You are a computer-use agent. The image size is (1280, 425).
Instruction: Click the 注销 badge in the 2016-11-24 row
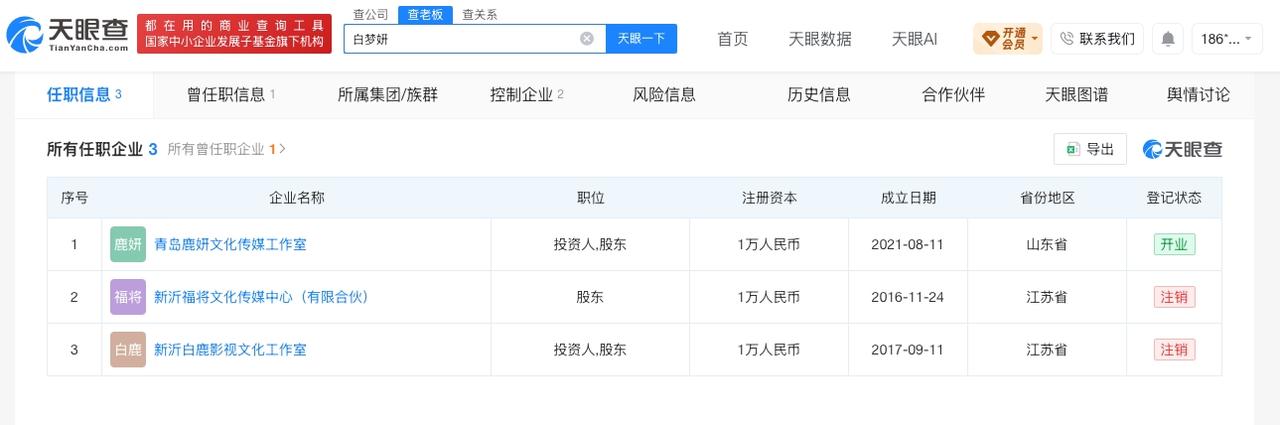click(x=1174, y=297)
